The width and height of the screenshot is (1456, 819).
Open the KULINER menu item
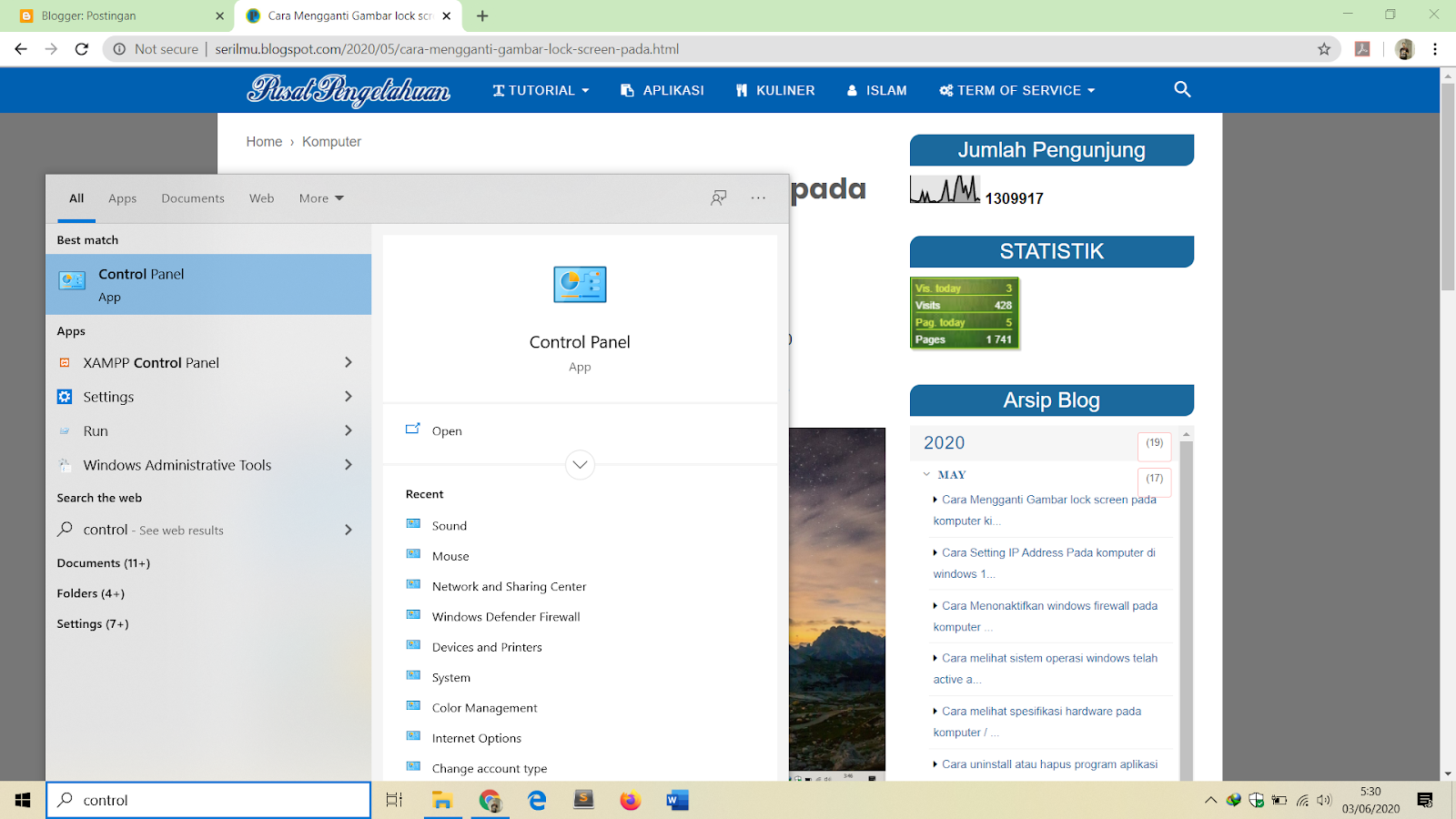coord(775,90)
